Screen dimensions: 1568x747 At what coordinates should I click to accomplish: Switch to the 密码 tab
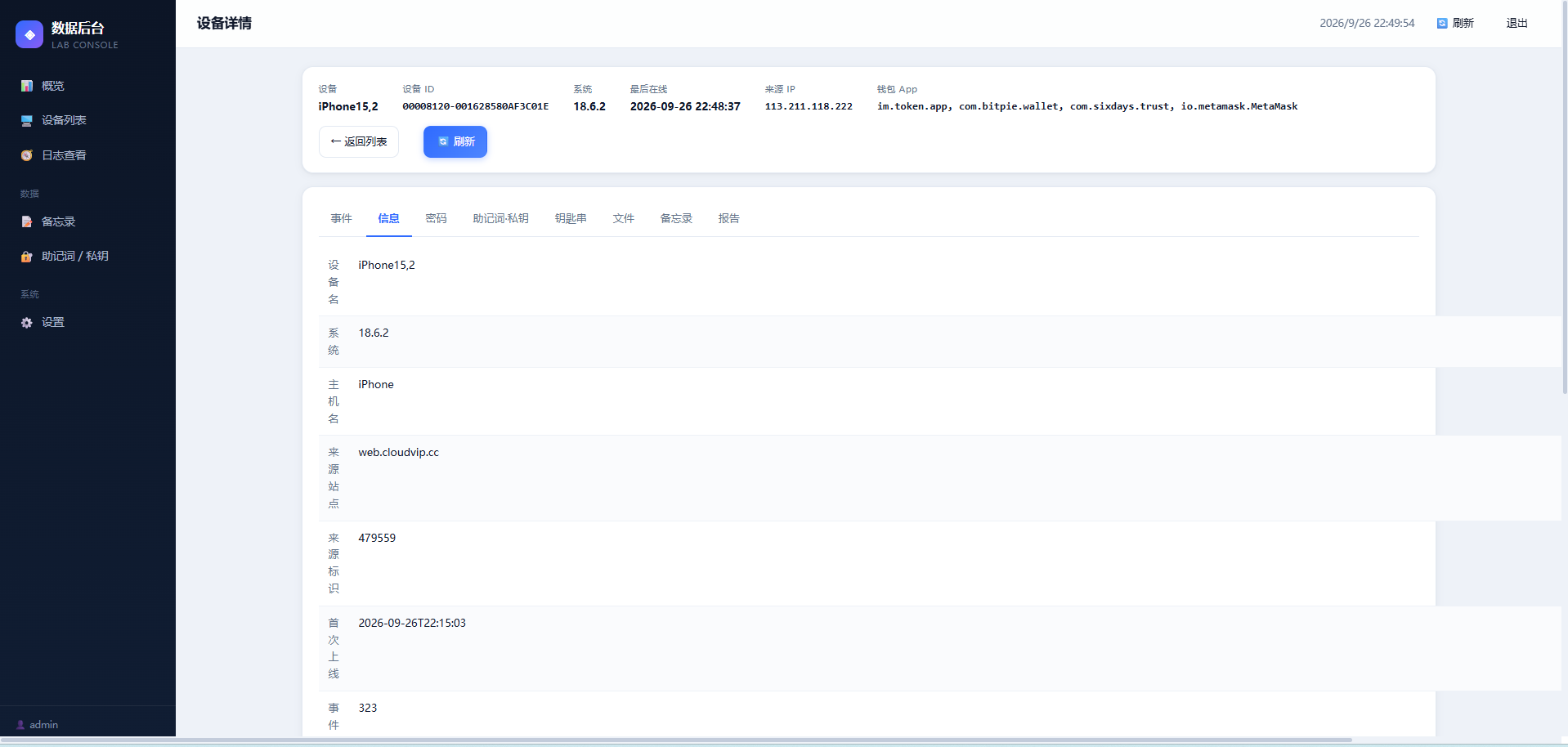437,218
